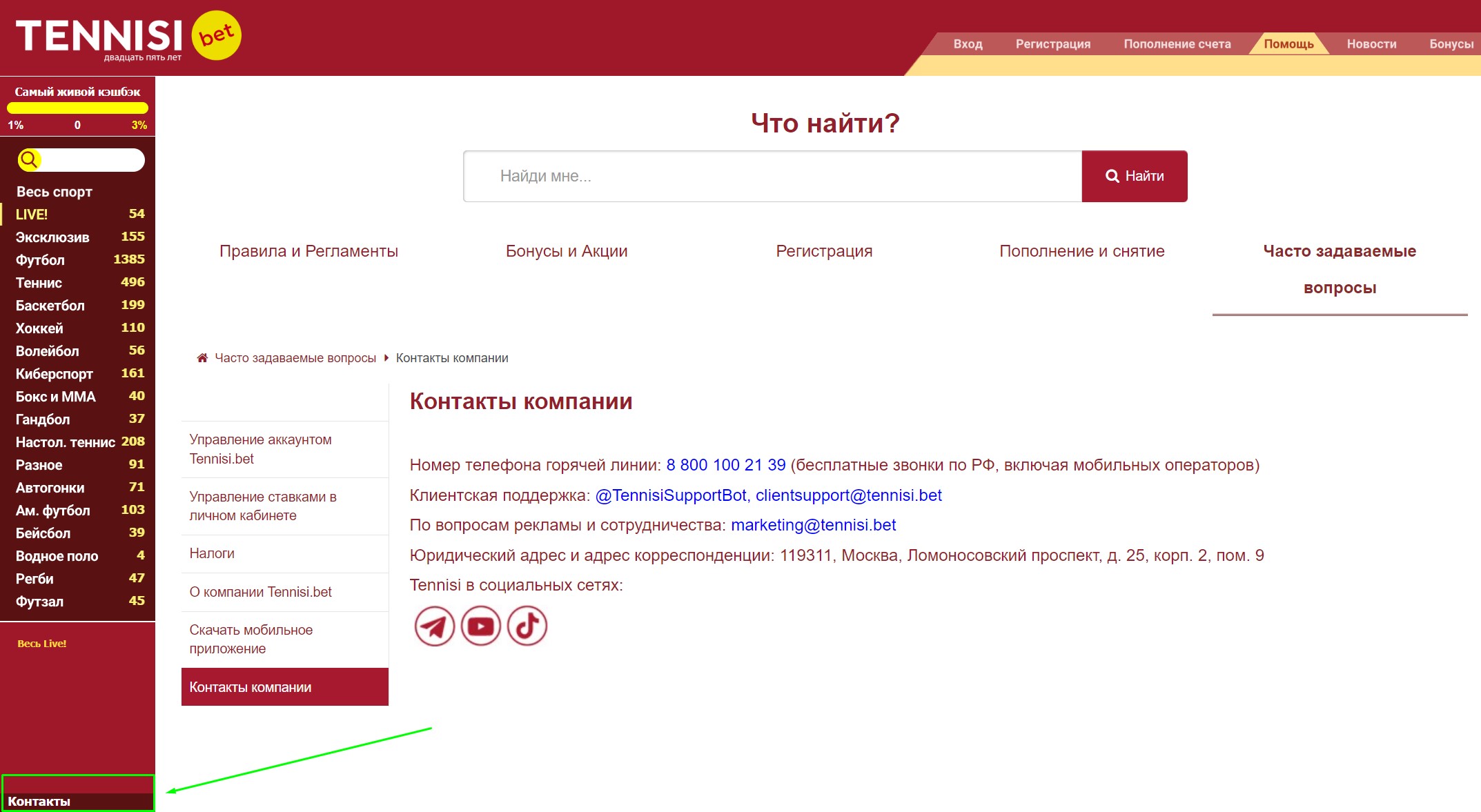Click Вход in the top navigation
Screen dimensions: 1481x812
point(967,43)
